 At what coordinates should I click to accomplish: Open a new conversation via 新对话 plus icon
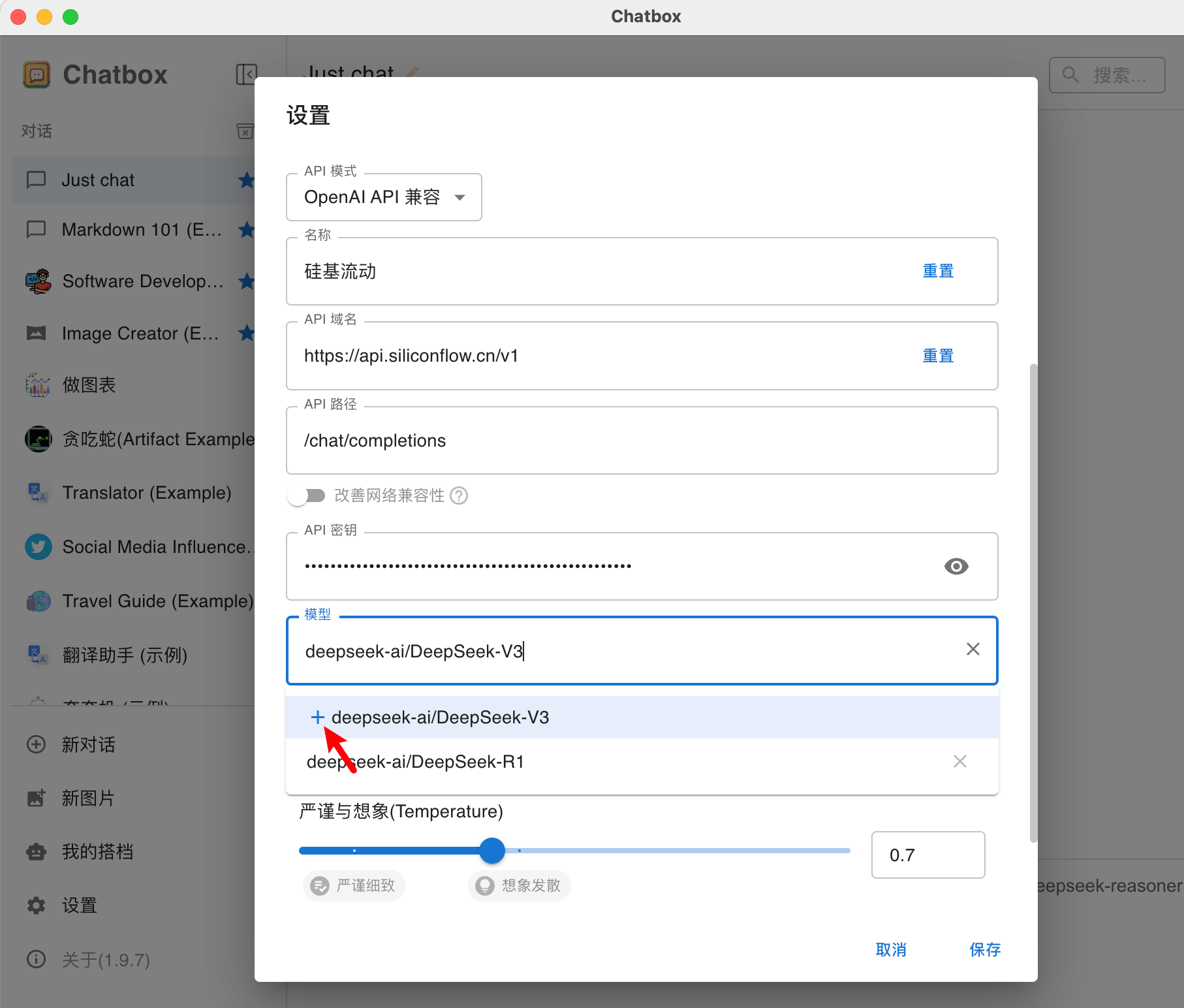[36, 744]
